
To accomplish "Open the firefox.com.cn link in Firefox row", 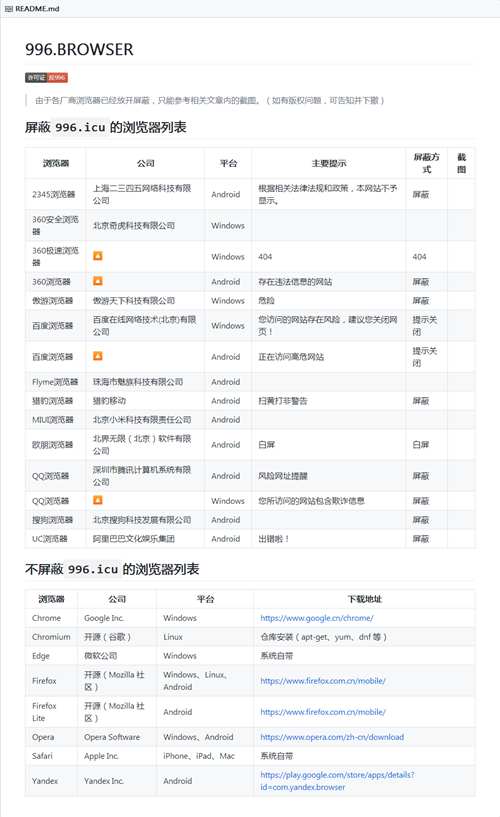I will (x=323, y=680).
